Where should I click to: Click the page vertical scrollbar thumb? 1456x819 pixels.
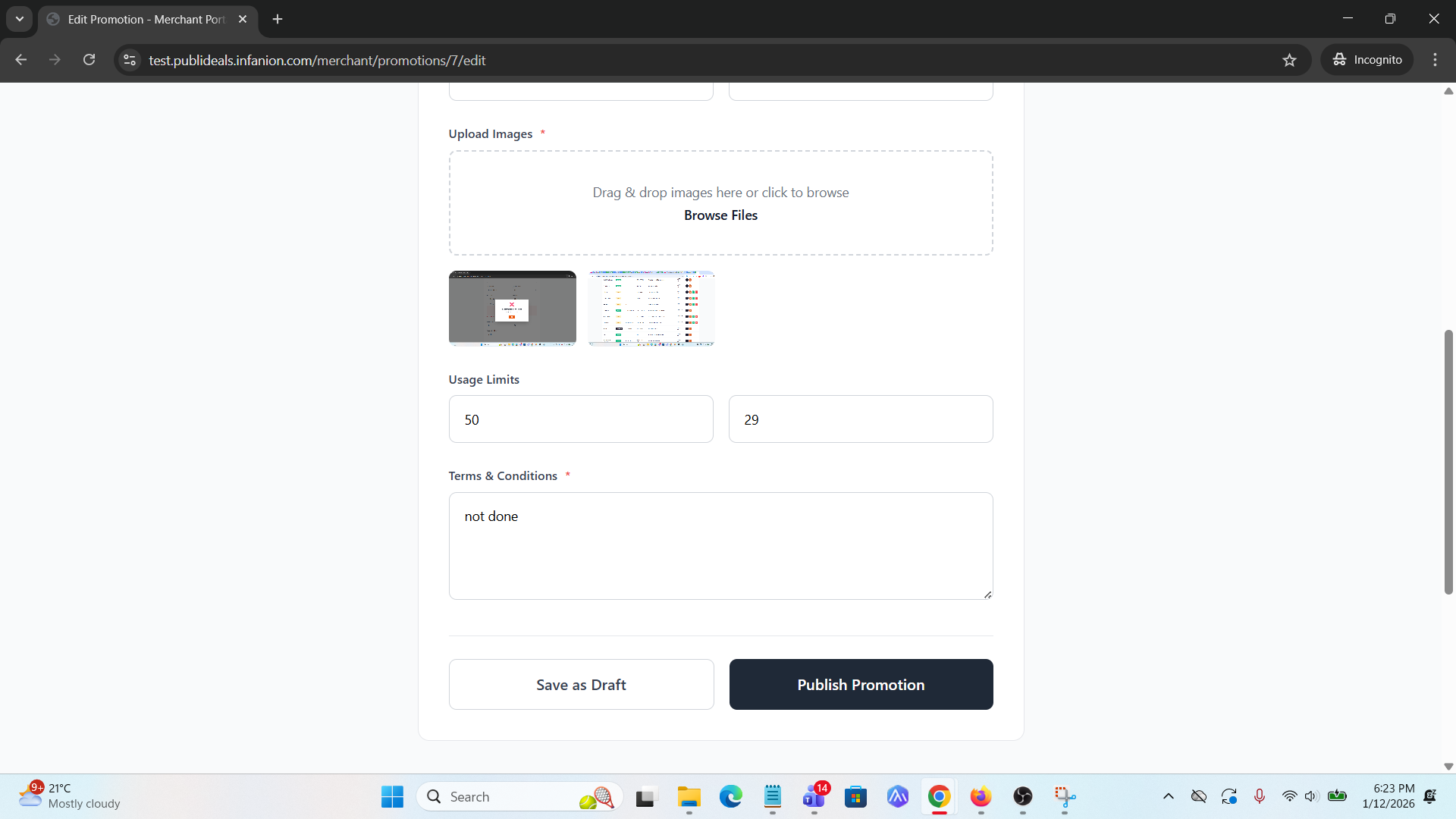pyautogui.click(x=1448, y=463)
